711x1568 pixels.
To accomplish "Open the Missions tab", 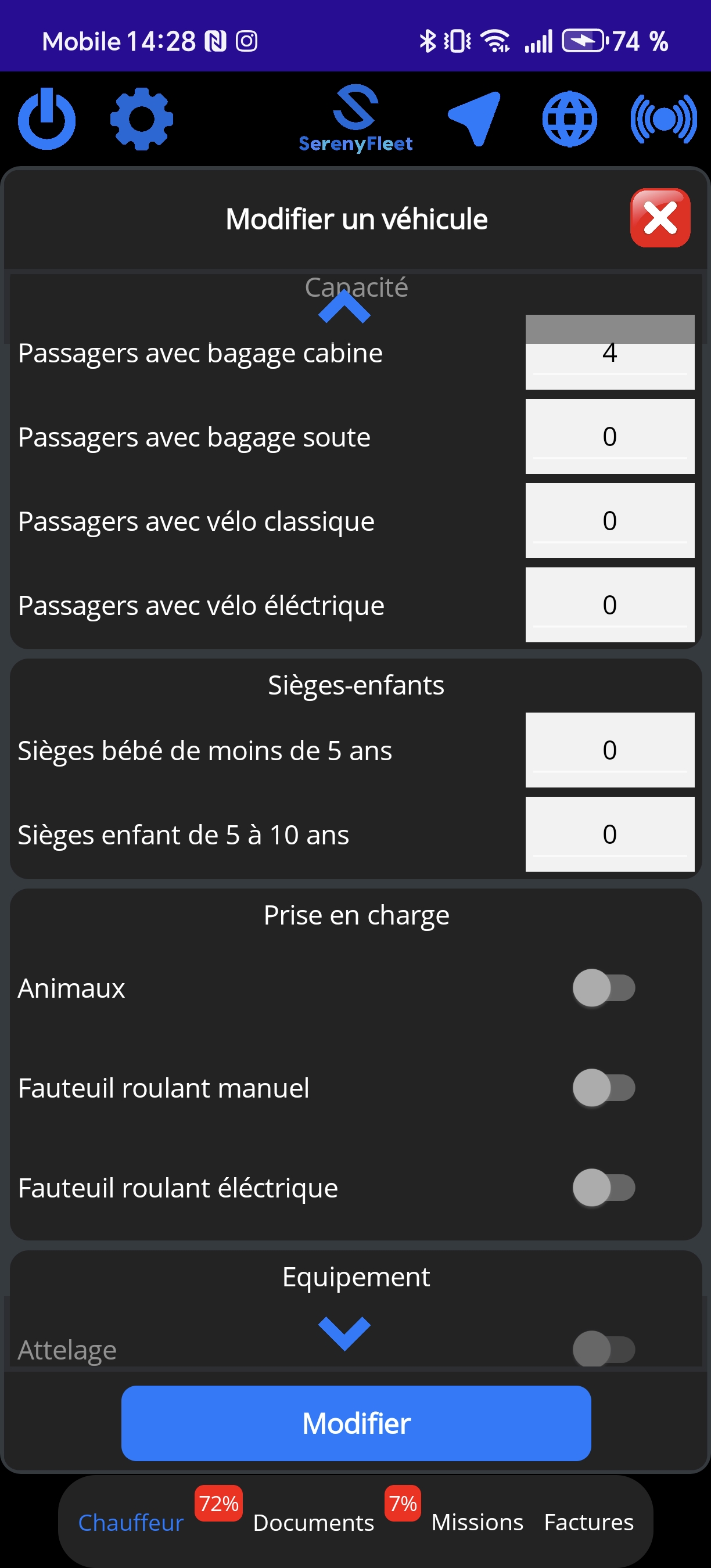I will pyautogui.click(x=477, y=1522).
